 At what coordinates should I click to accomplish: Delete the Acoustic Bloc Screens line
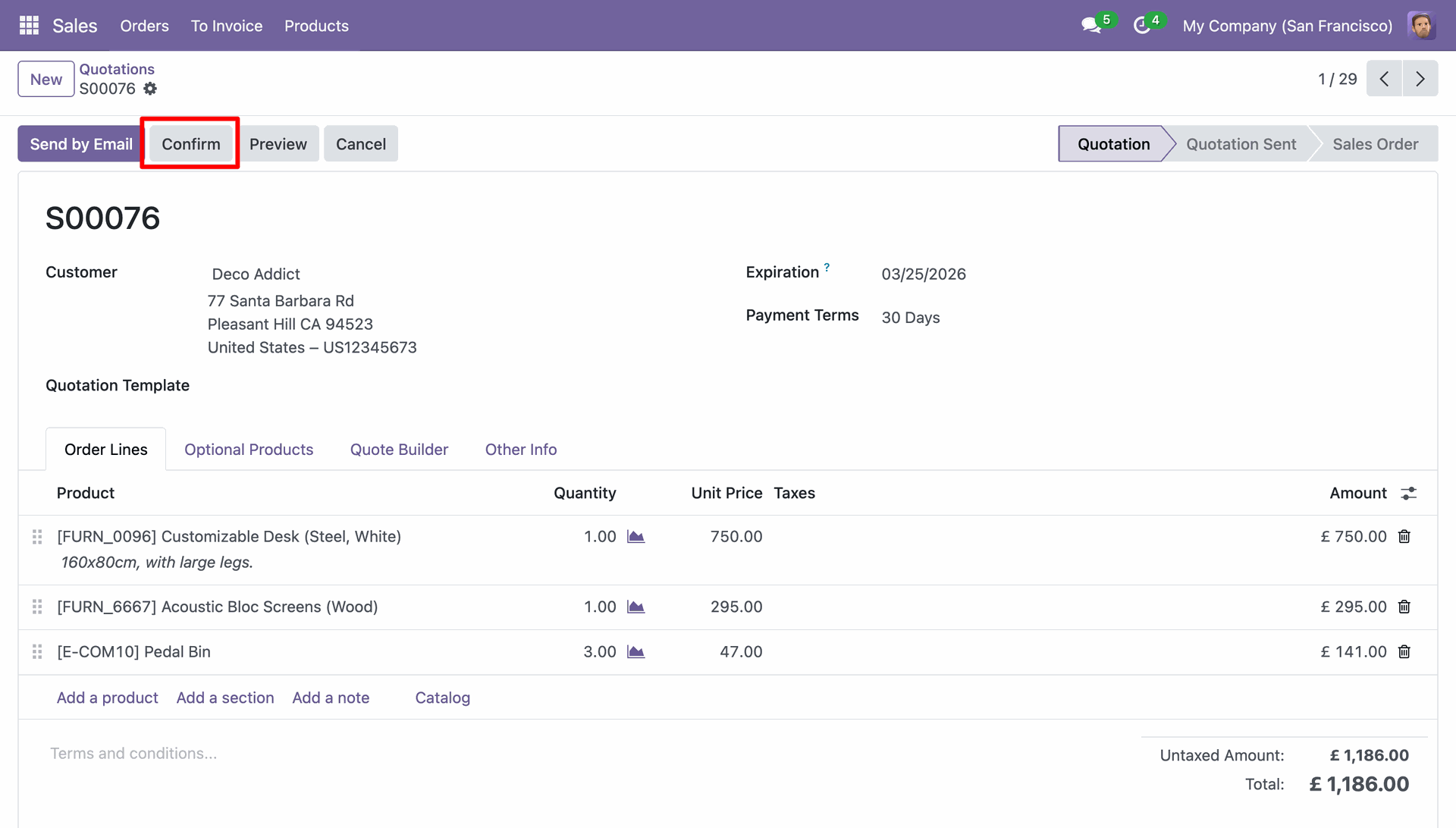(x=1404, y=607)
